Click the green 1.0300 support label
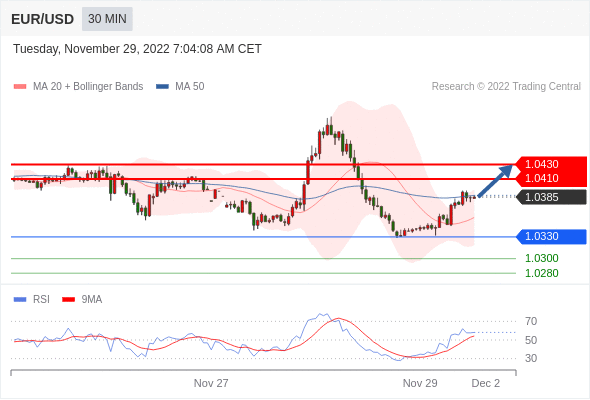The width and height of the screenshot is (590, 400). click(542, 259)
